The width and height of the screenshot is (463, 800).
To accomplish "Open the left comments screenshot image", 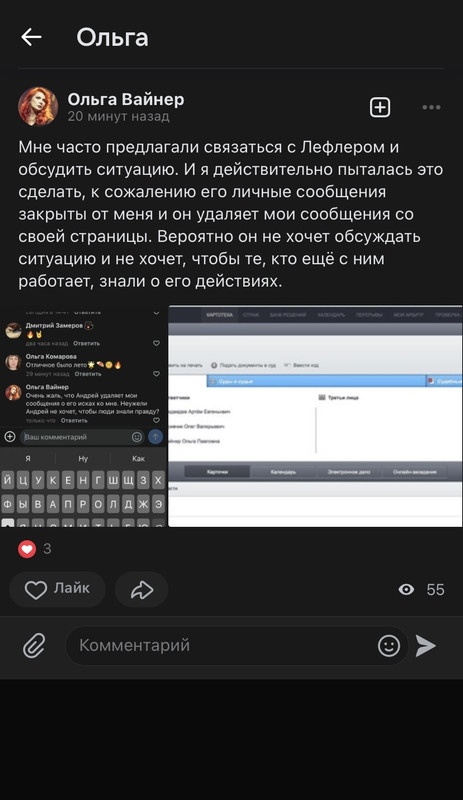I will 84,416.
